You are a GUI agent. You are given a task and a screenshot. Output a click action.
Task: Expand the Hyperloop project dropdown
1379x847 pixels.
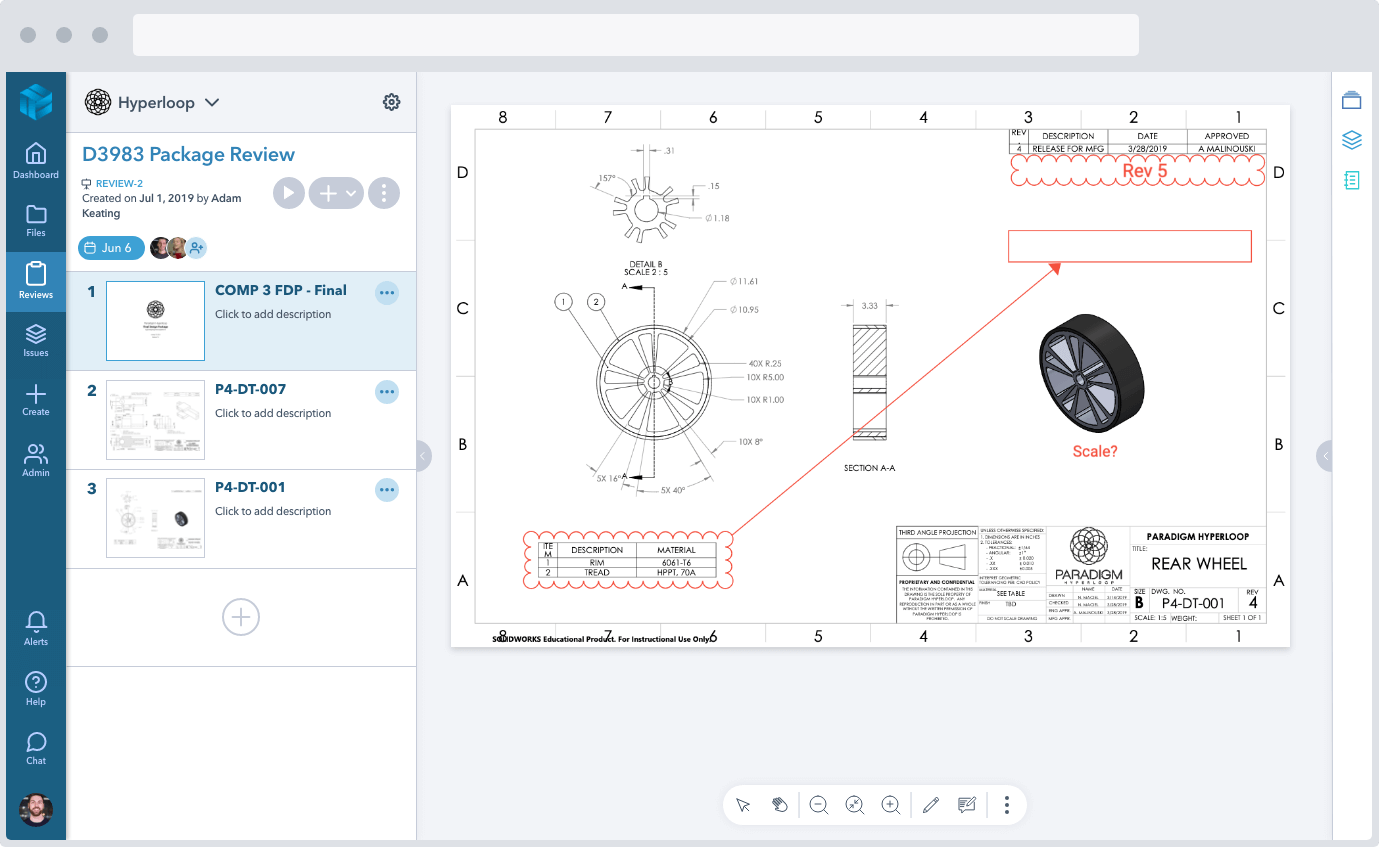[x=212, y=102]
